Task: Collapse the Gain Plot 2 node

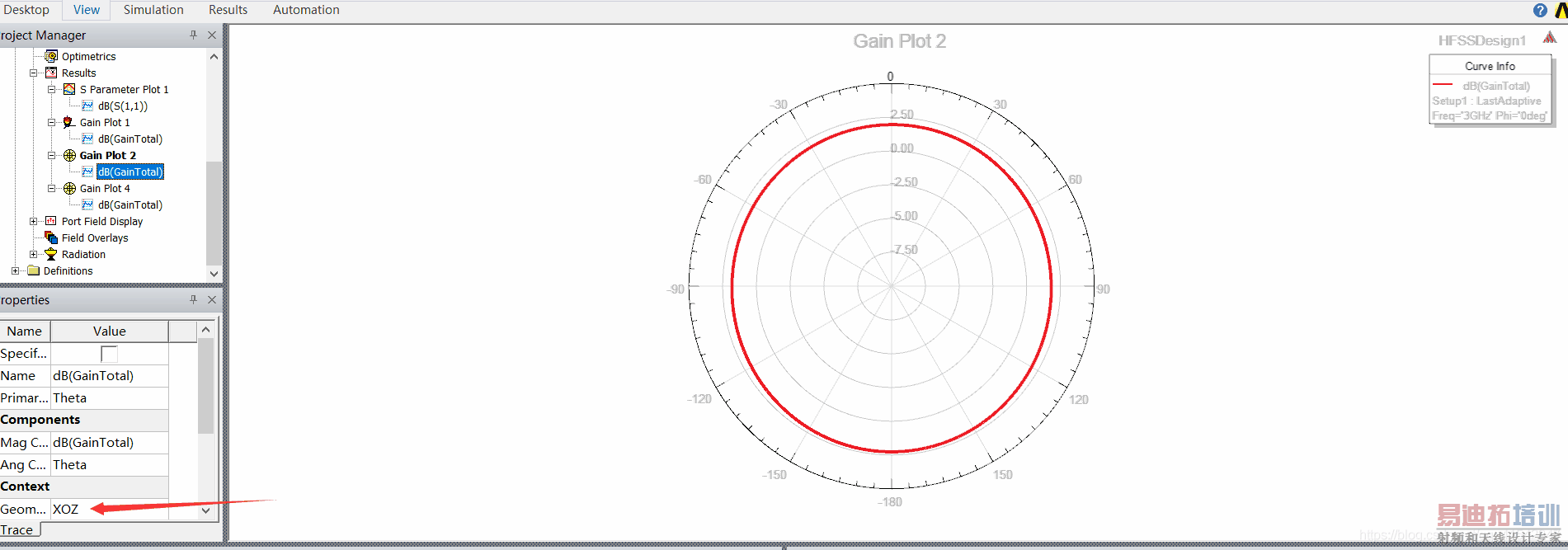Action: 52,155
